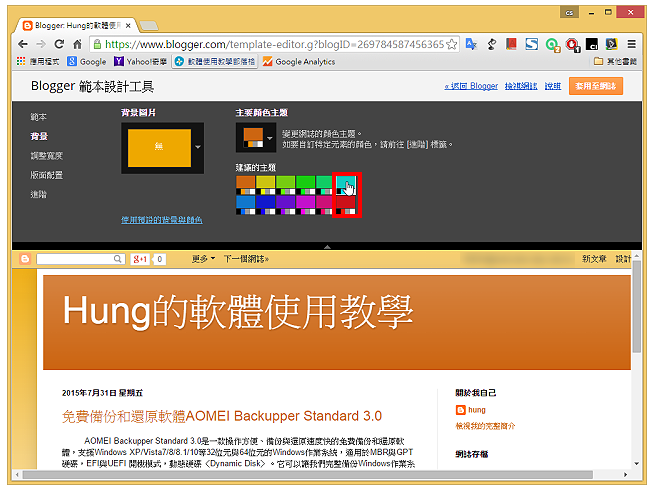Collapse the designer panel with the small triangle
649x489 pixels.
pos(327,246)
